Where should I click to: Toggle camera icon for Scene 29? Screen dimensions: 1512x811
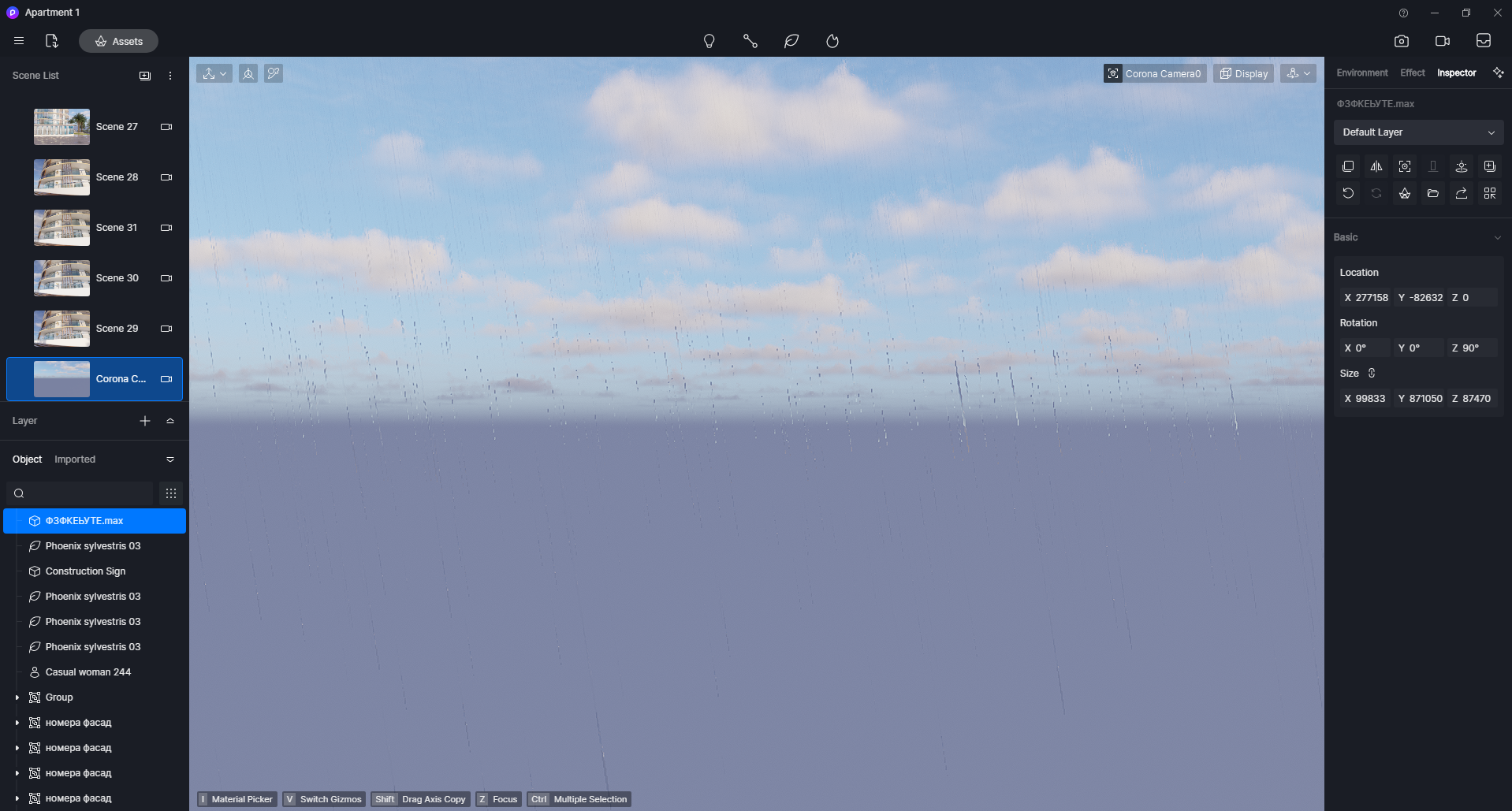coord(166,329)
